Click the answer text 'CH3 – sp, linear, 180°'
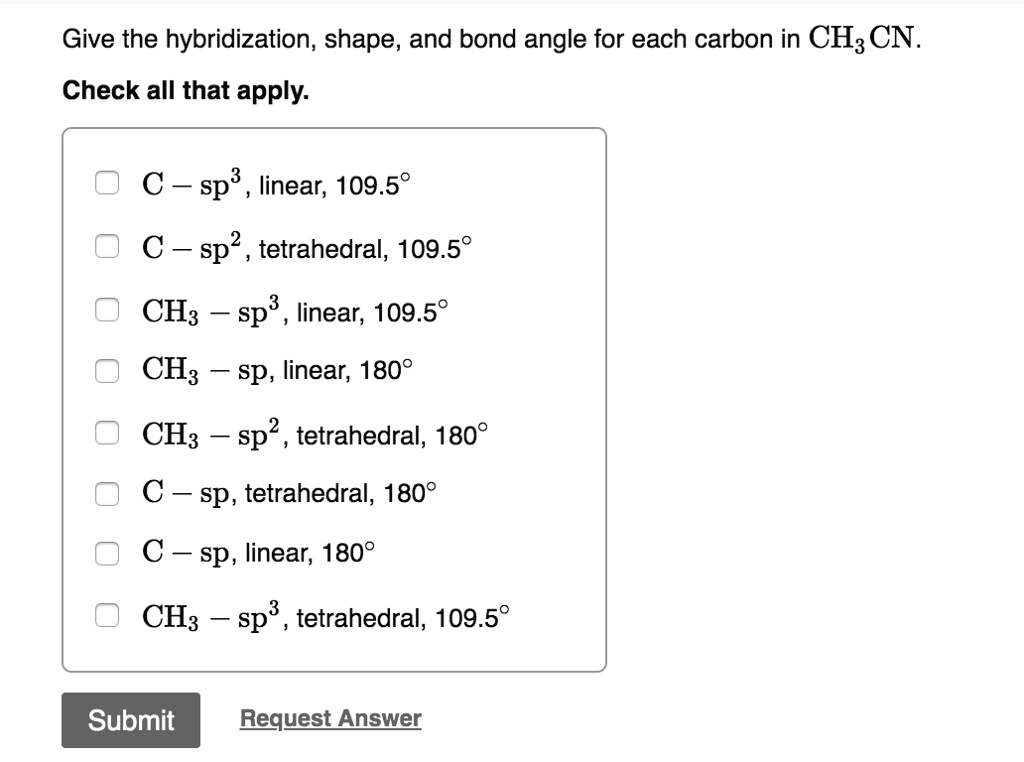The image size is (1024, 762). (278, 371)
